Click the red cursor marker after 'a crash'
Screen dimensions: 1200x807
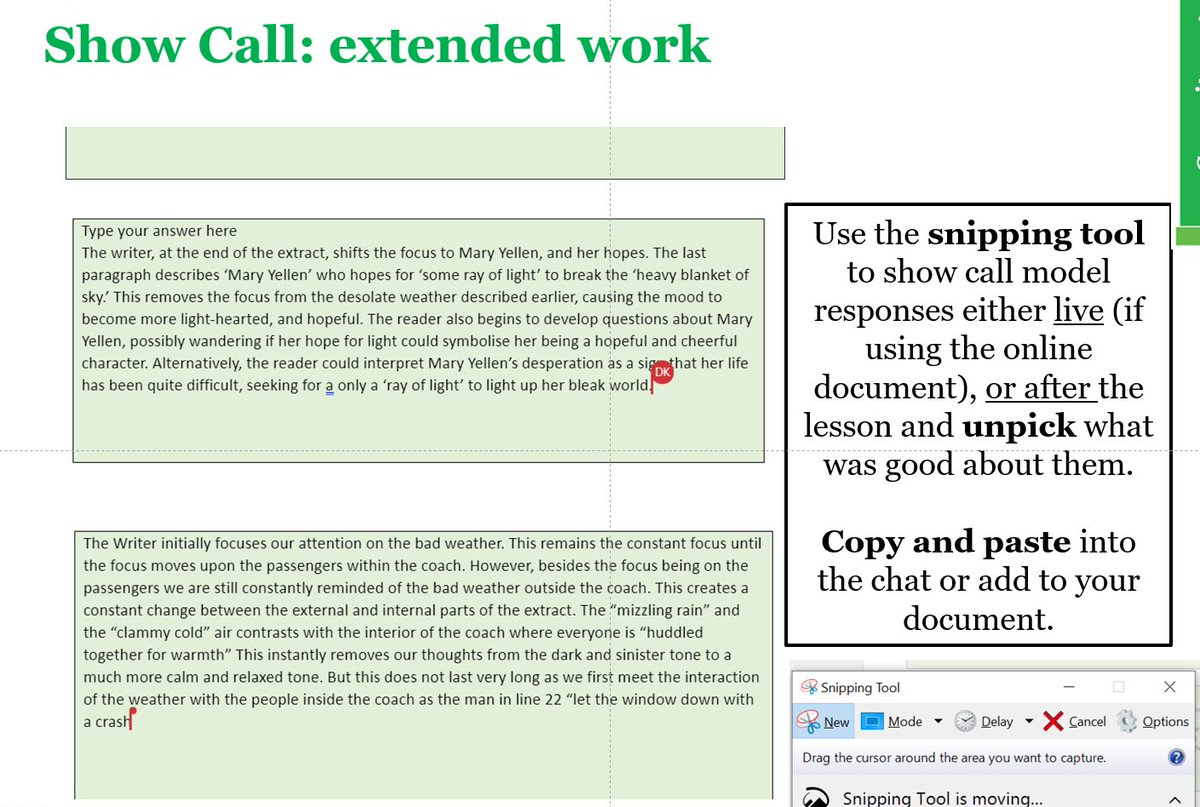click(132, 717)
